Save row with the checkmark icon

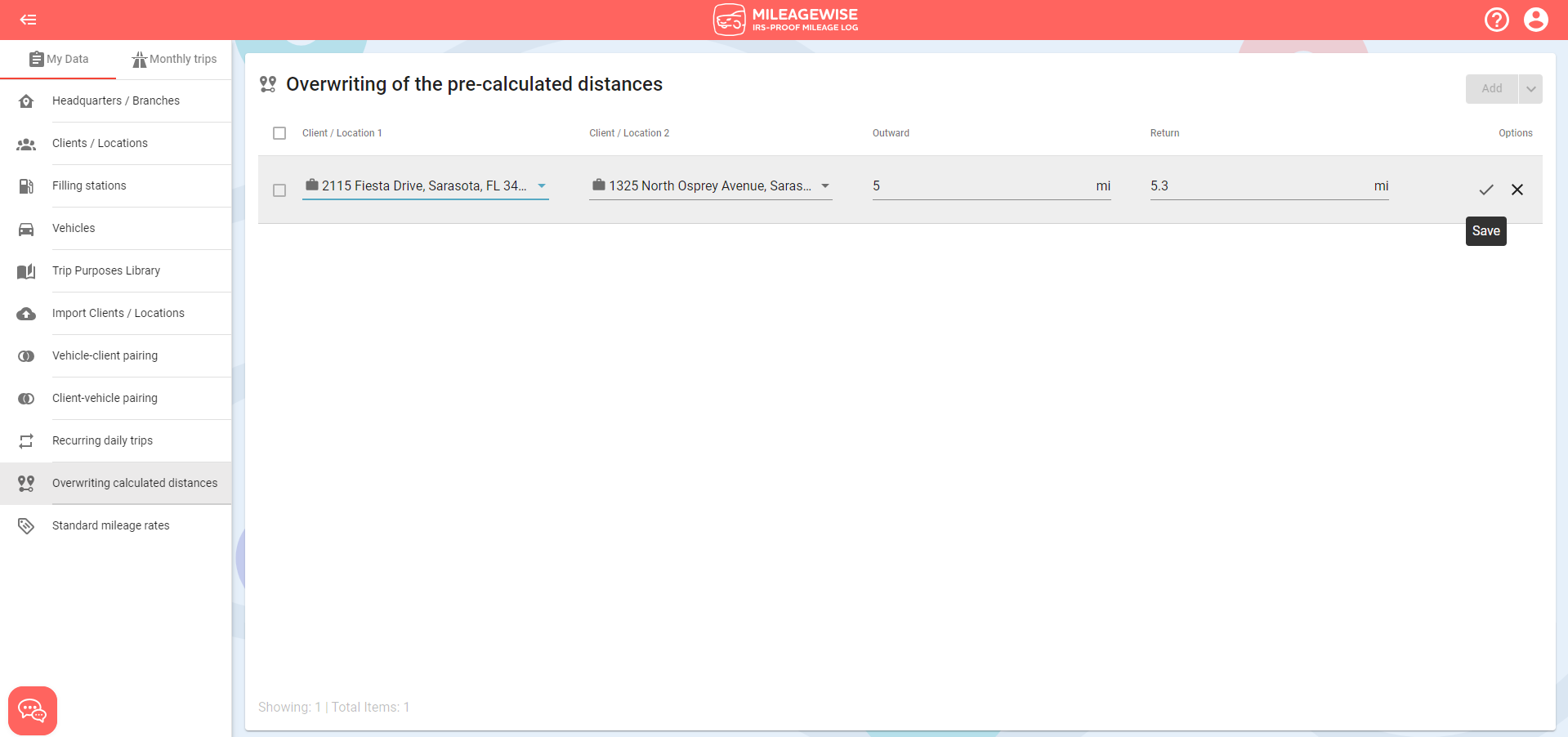pyautogui.click(x=1485, y=190)
